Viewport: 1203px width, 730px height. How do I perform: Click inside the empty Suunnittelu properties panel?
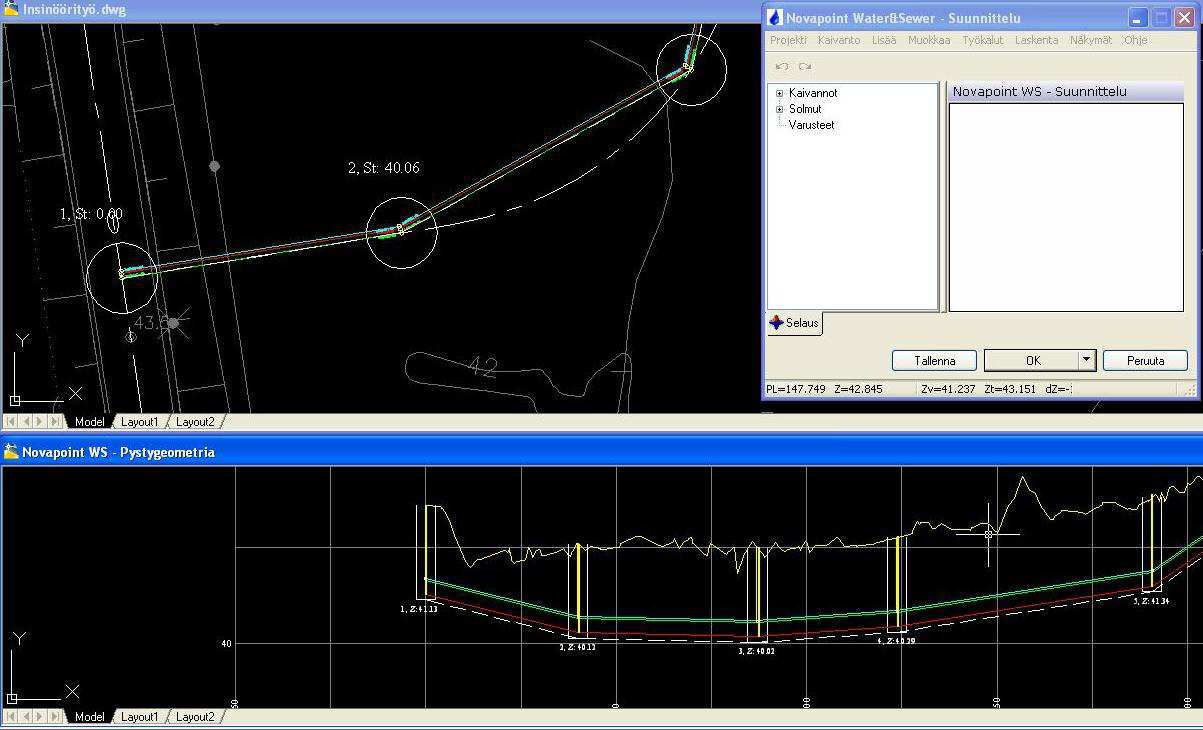pos(1066,207)
